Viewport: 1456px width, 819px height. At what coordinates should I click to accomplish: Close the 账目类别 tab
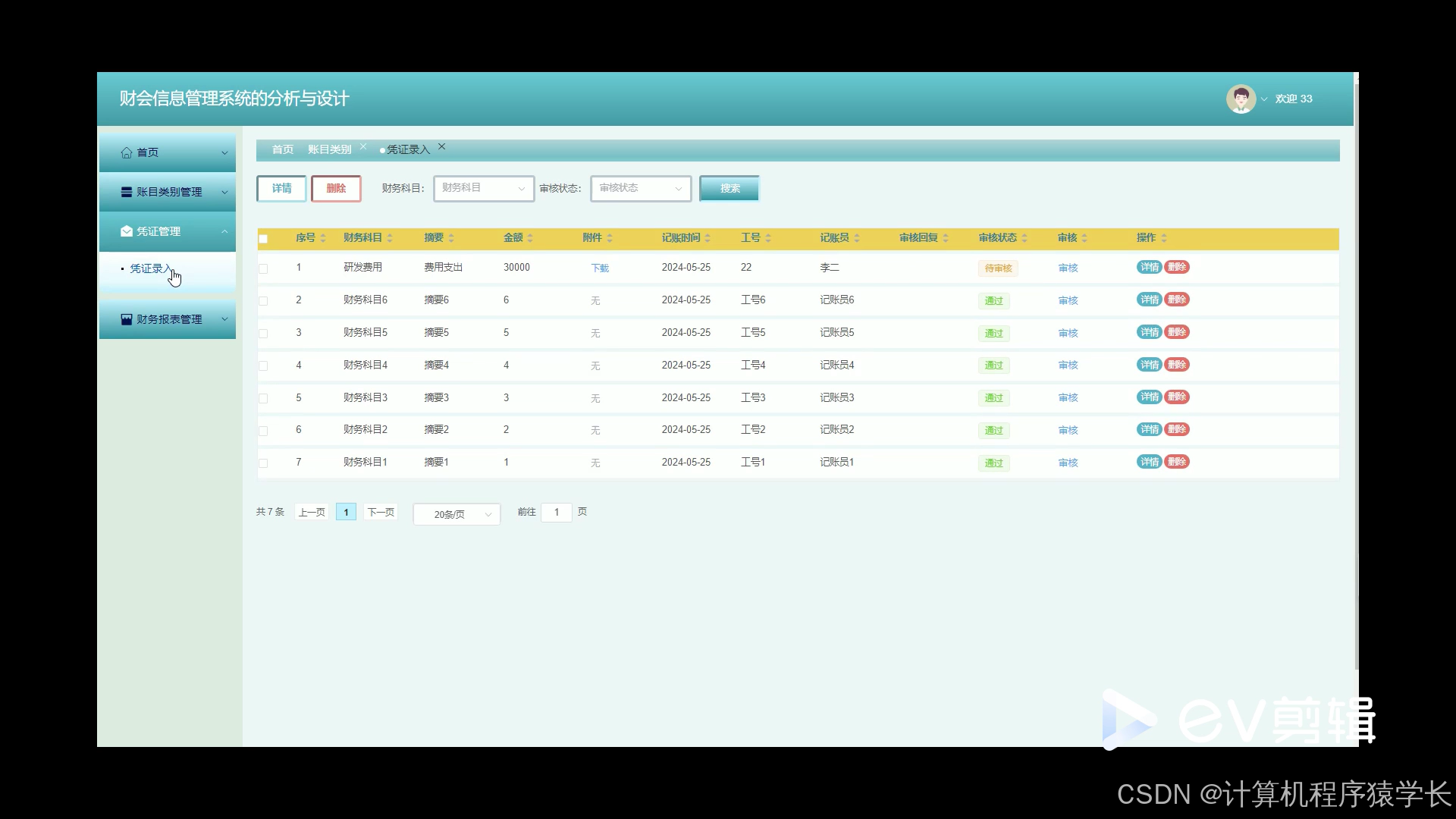[363, 146]
